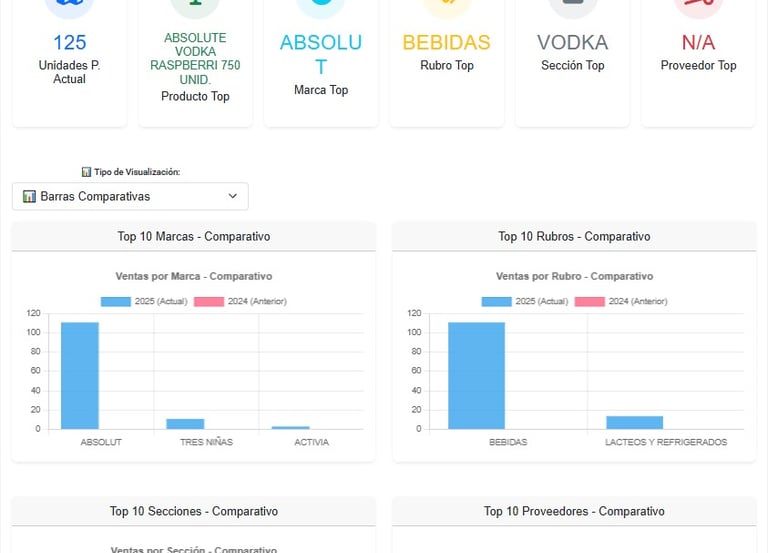768x553 pixels.
Task: Open the Barras Comparativas visualization dropdown
Action: coord(130,197)
